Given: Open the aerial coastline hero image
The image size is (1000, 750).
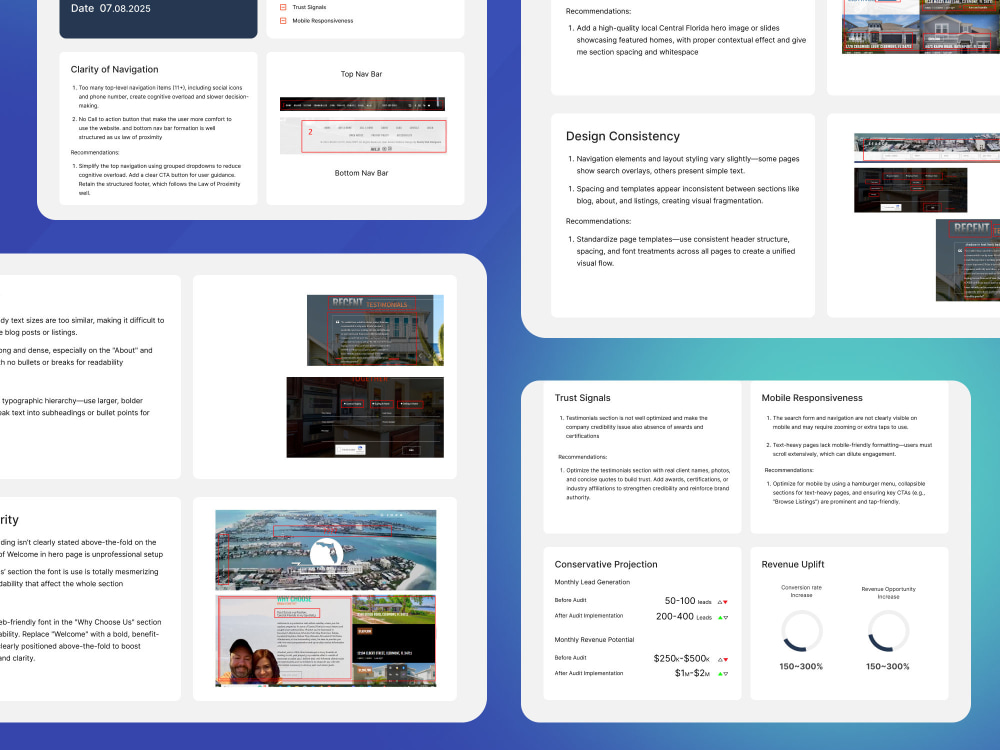Looking at the screenshot, I should coord(326,550).
